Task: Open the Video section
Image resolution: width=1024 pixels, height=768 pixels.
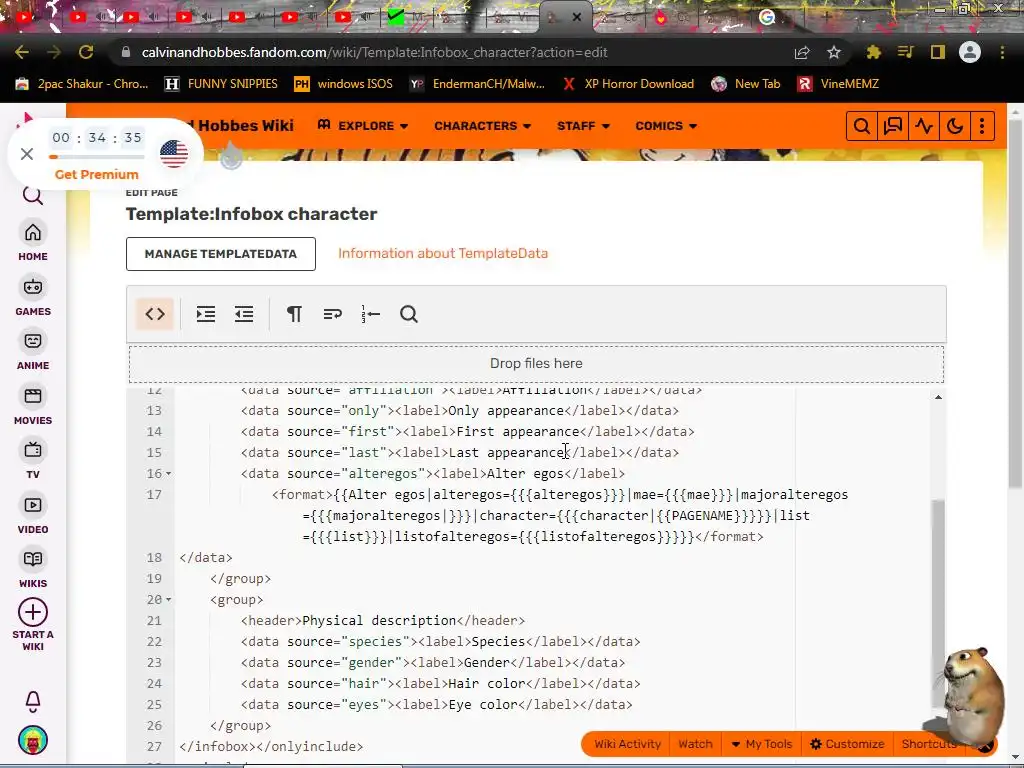Action: [x=33, y=515]
